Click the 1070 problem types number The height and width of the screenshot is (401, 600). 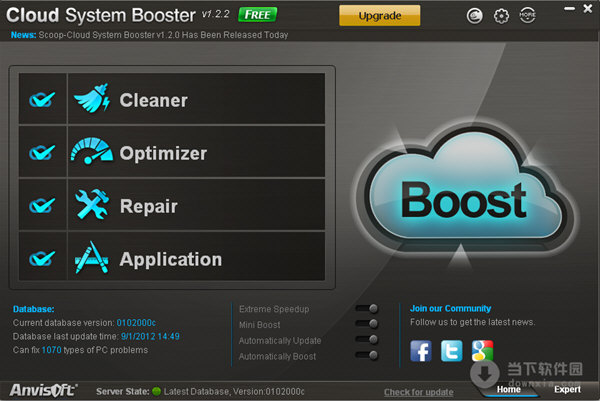51,350
